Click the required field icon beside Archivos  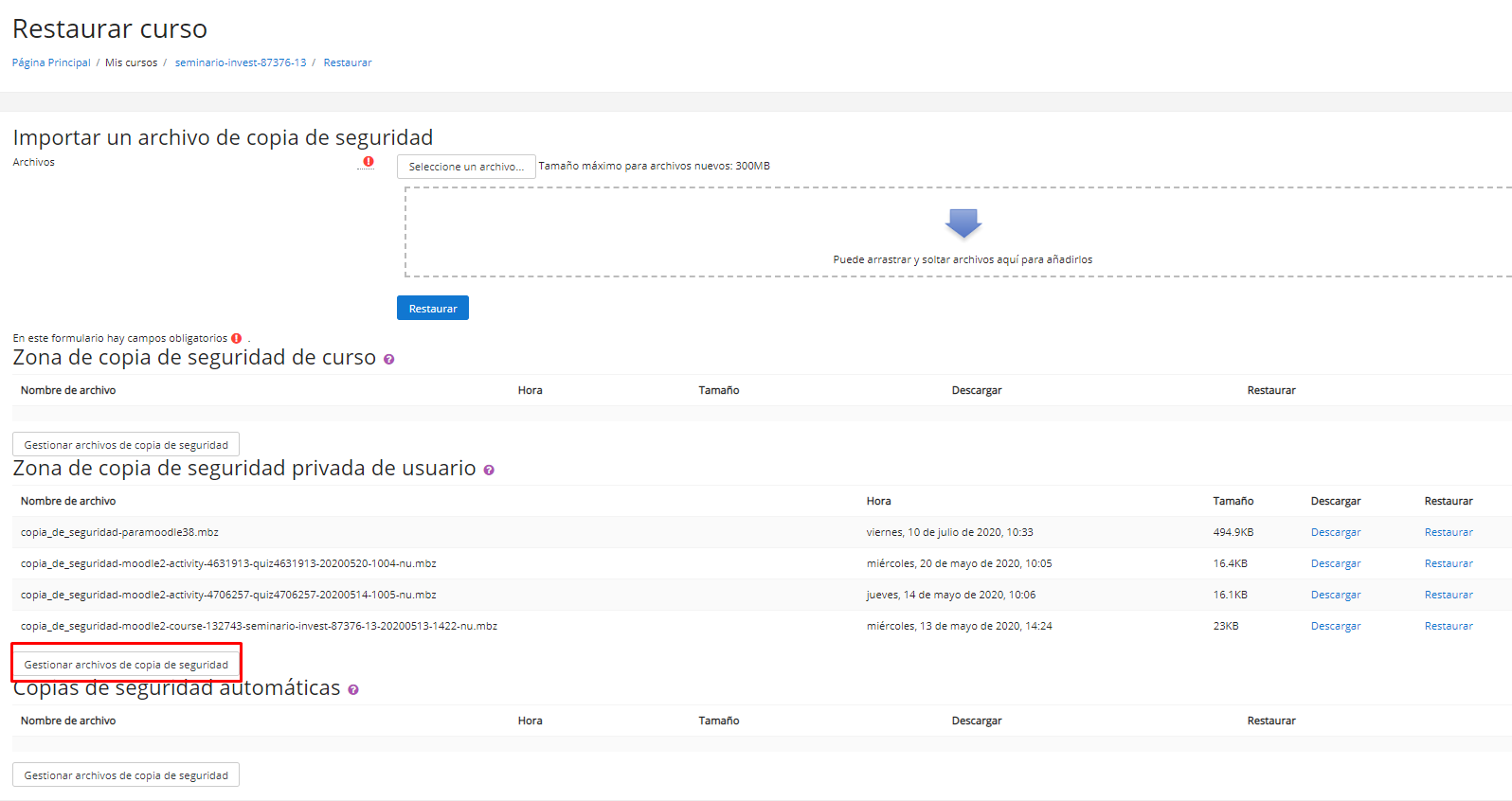tap(369, 162)
